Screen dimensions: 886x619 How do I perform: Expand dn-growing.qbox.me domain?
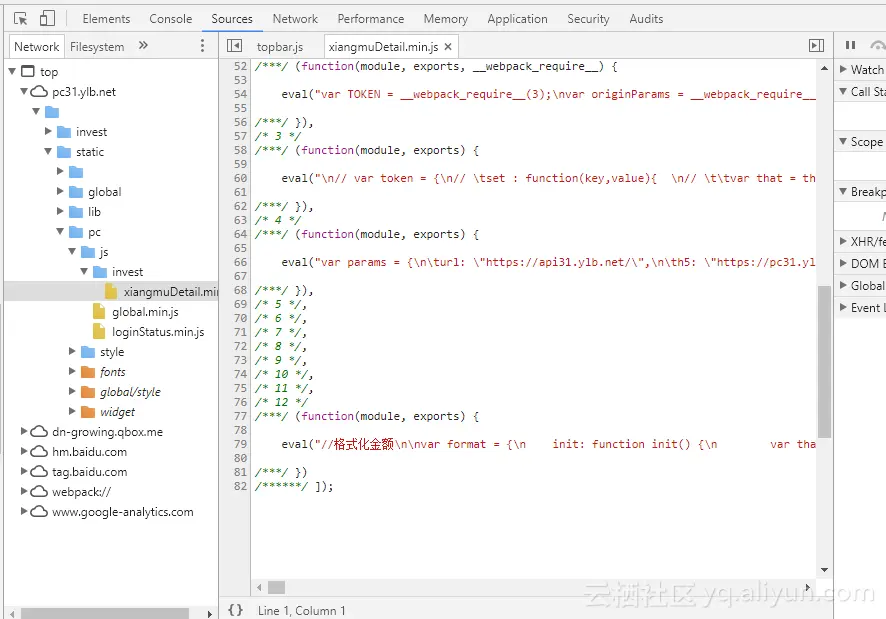(x=24, y=431)
